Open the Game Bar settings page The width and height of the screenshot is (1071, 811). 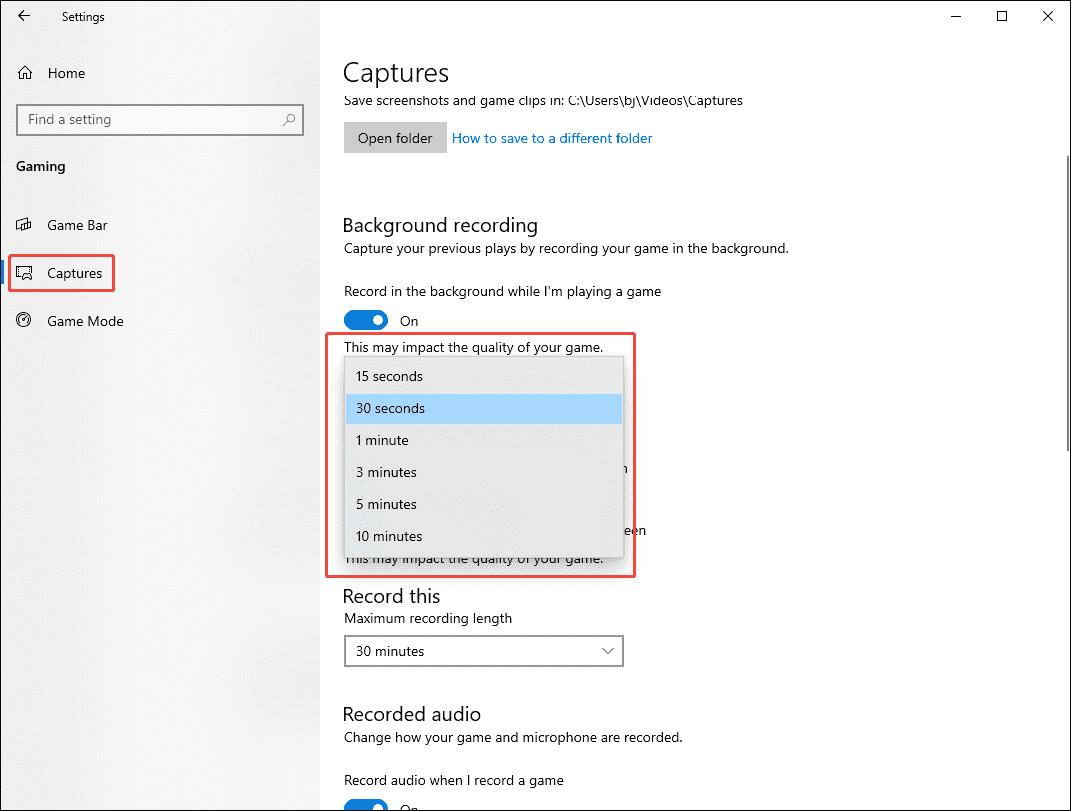coord(77,225)
